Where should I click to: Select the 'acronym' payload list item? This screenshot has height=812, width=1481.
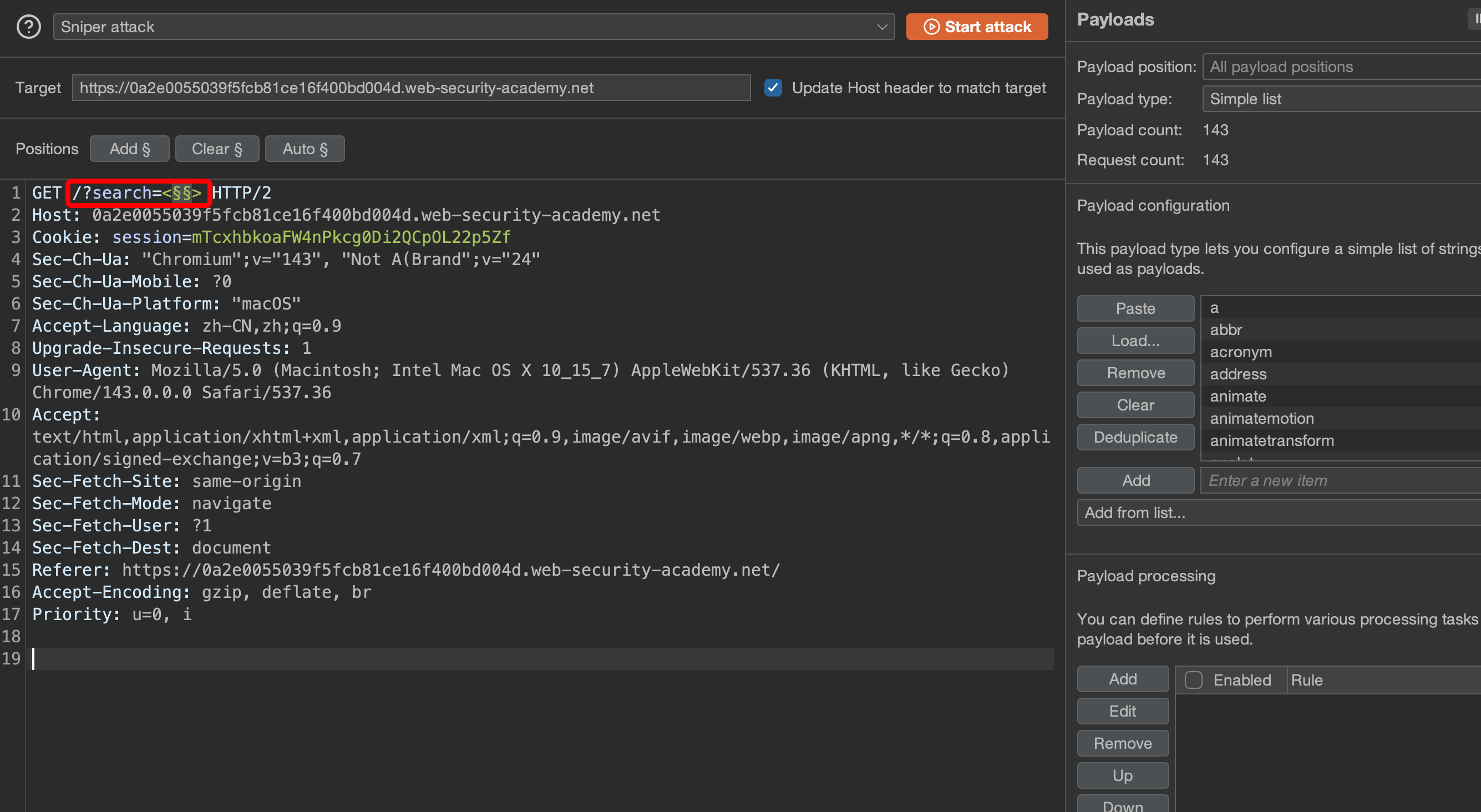(1241, 352)
